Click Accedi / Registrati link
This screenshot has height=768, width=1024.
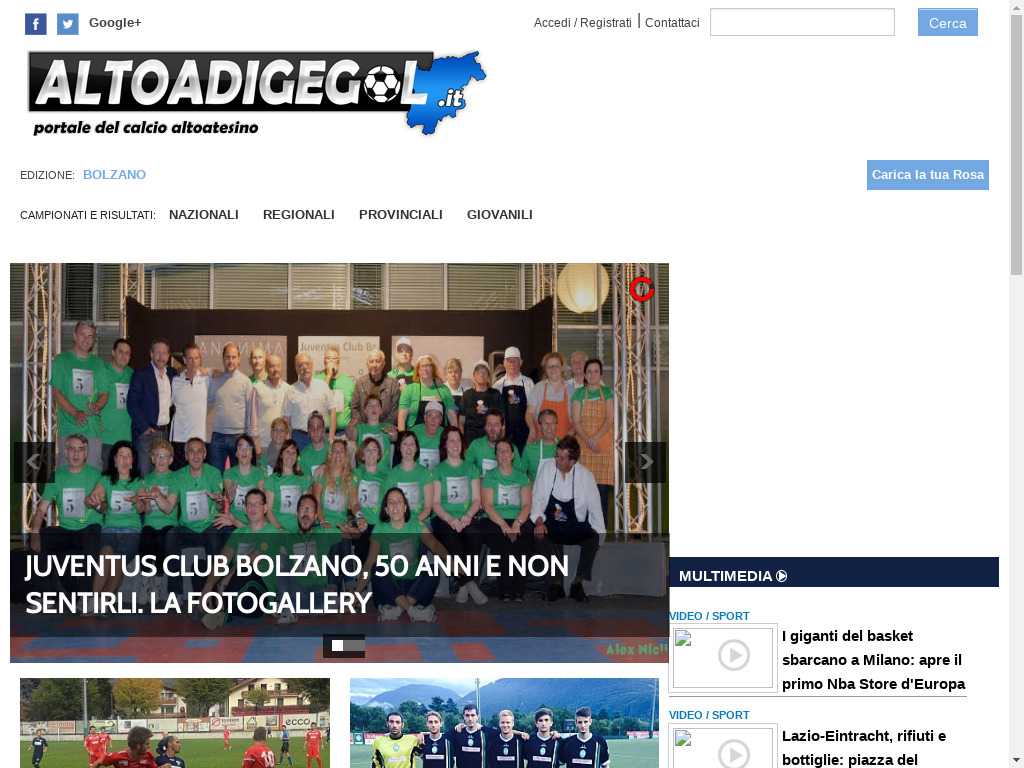click(583, 23)
